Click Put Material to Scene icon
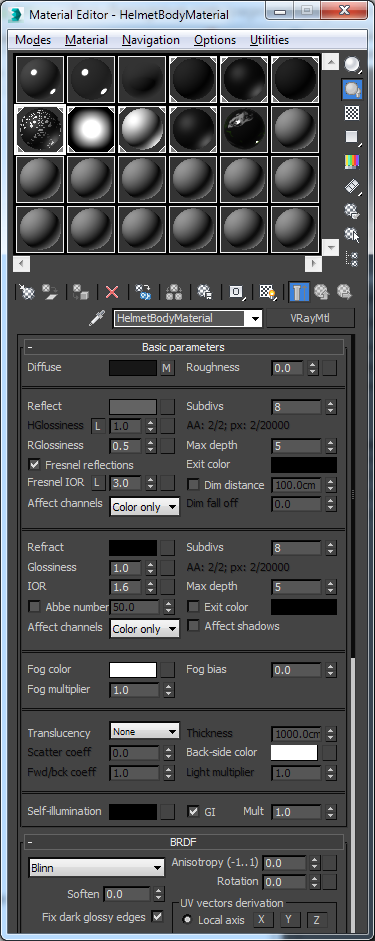This screenshot has width=375, height=941. click(x=49, y=292)
